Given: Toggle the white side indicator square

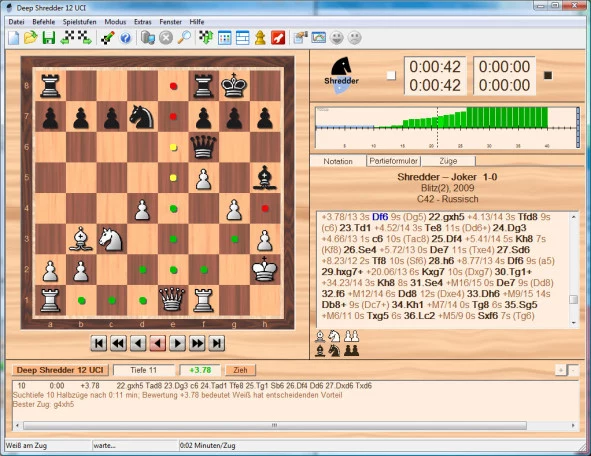Looking at the screenshot, I should click(x=391, y=75).
